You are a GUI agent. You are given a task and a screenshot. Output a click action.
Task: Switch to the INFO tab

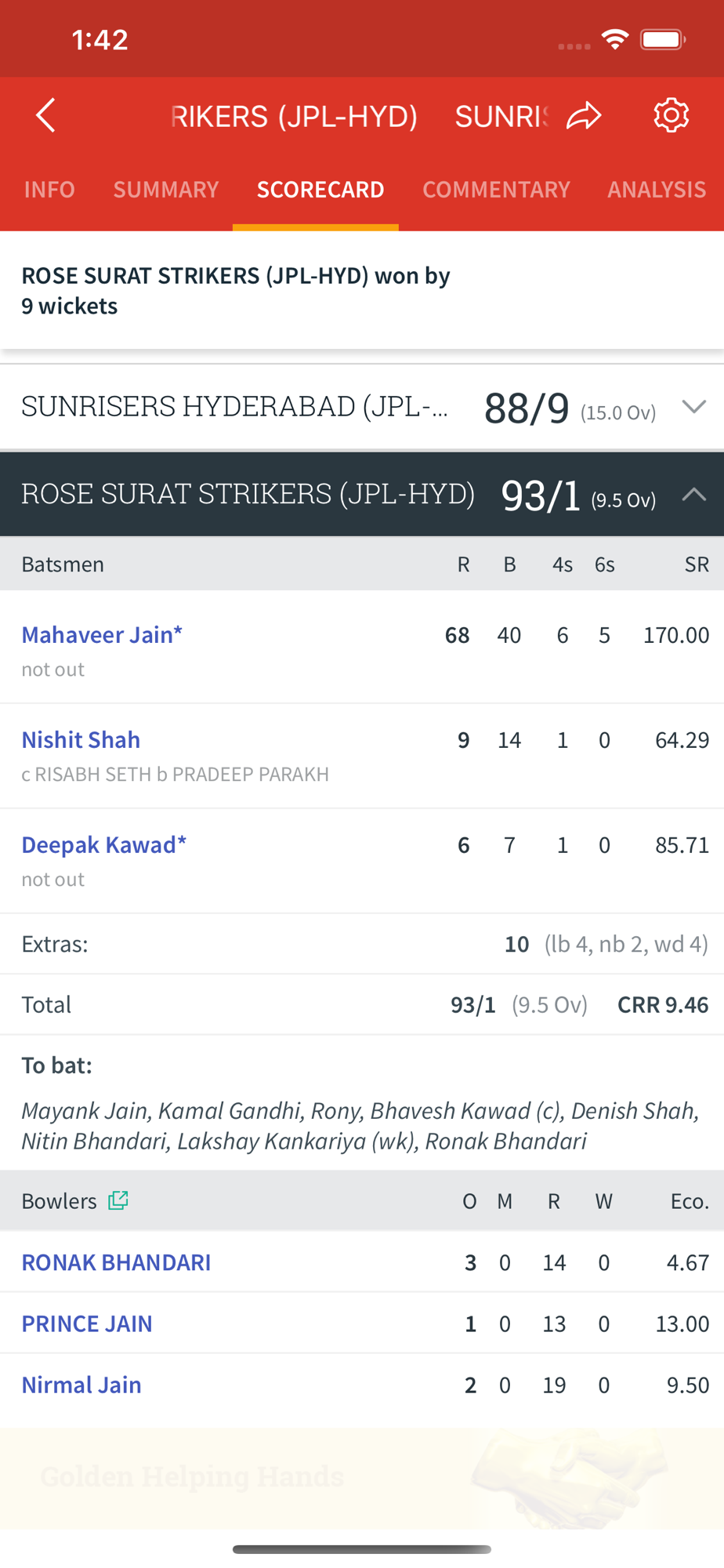49,190
